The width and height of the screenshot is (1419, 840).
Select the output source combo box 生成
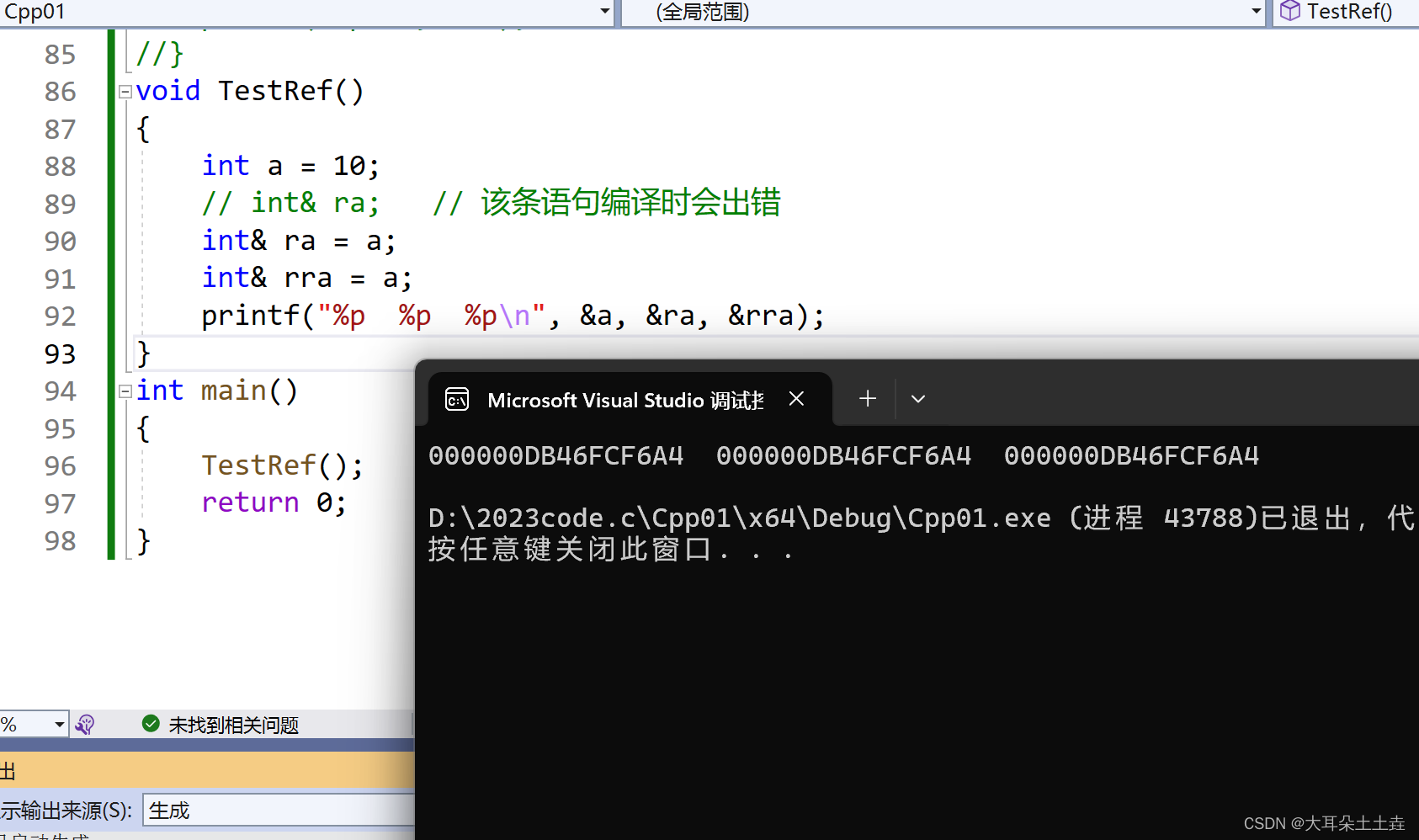[x=279, y=810]
